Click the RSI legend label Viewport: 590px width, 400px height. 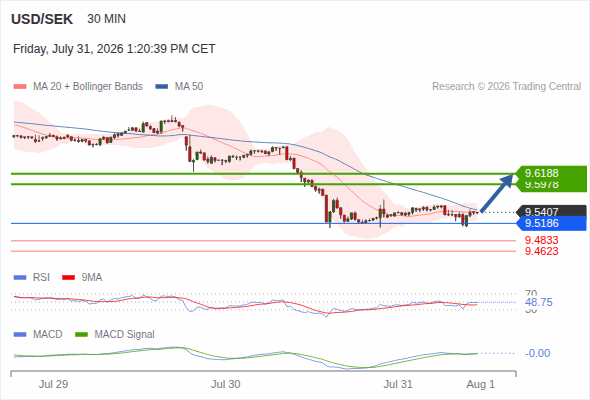click(x=41, y=278)
